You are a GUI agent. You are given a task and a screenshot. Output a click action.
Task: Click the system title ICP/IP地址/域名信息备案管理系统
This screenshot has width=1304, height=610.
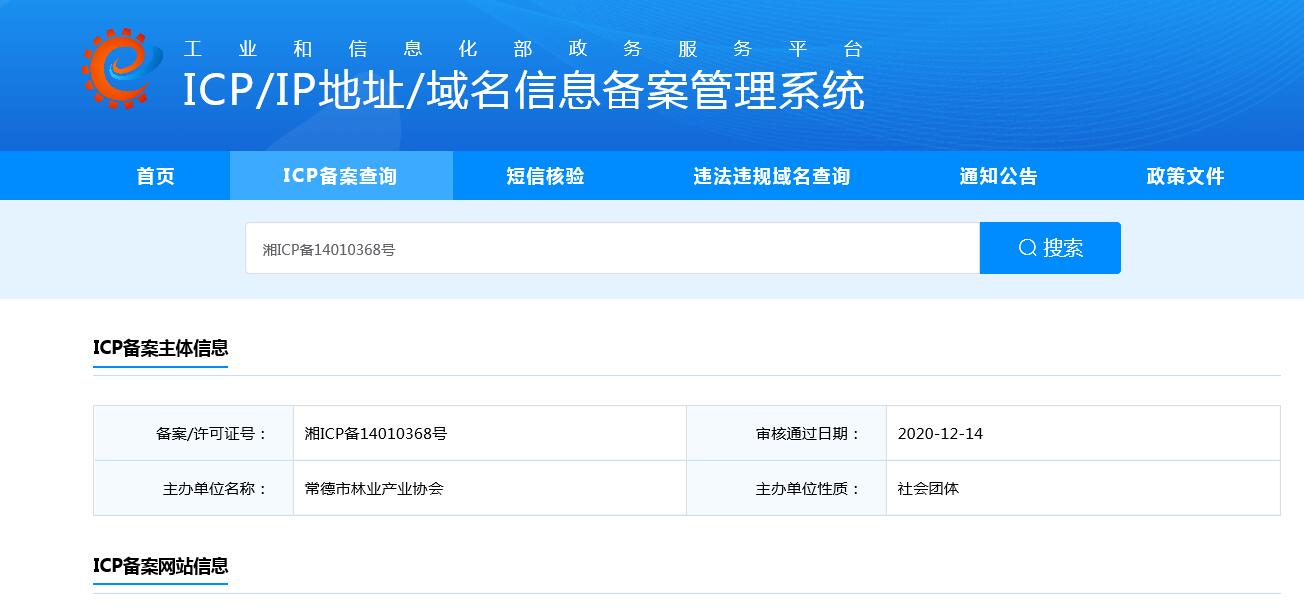click(x=523, y=92)
